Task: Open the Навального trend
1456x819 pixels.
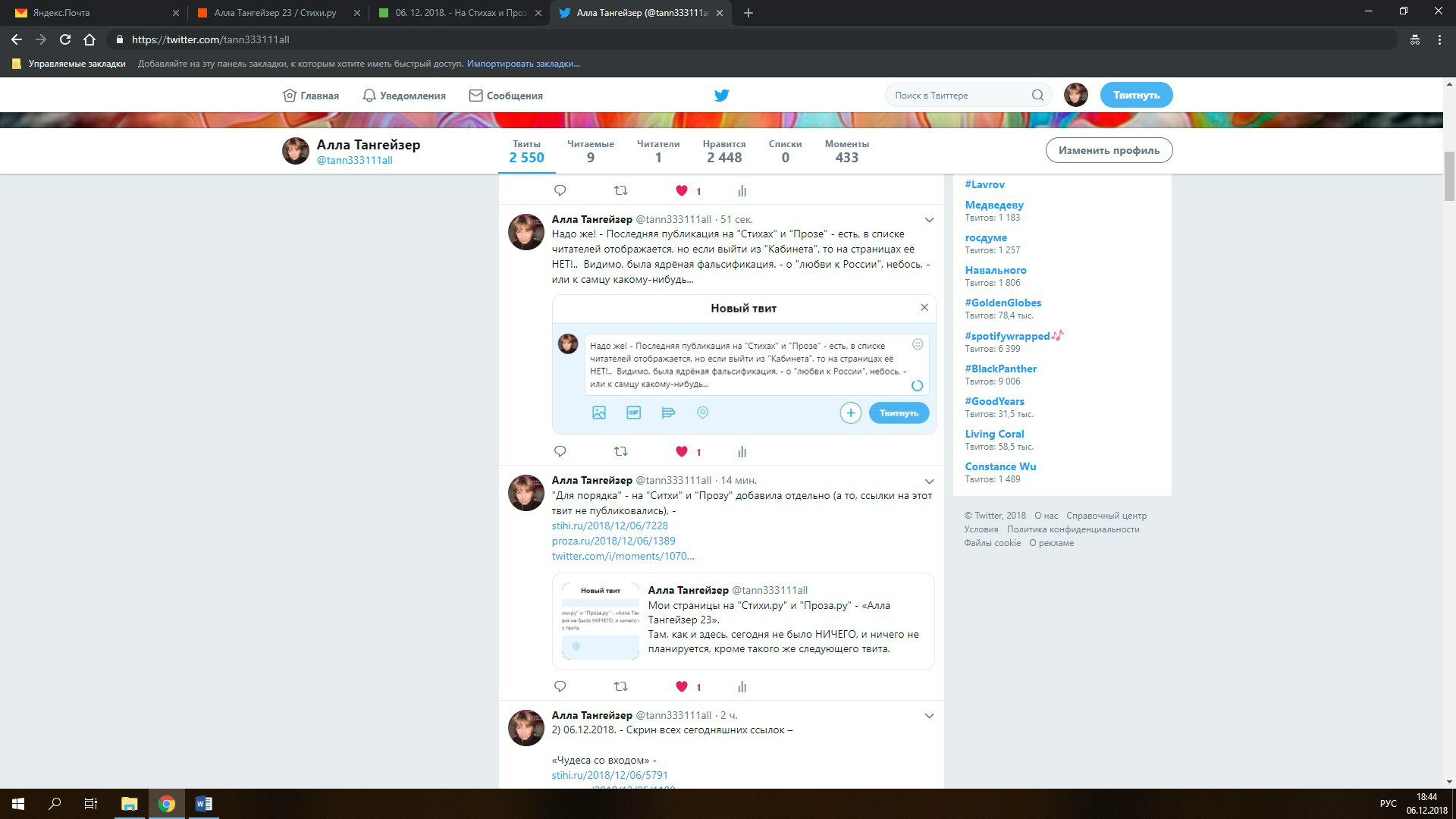Action: pyautogui.click(x=996, y=270)
